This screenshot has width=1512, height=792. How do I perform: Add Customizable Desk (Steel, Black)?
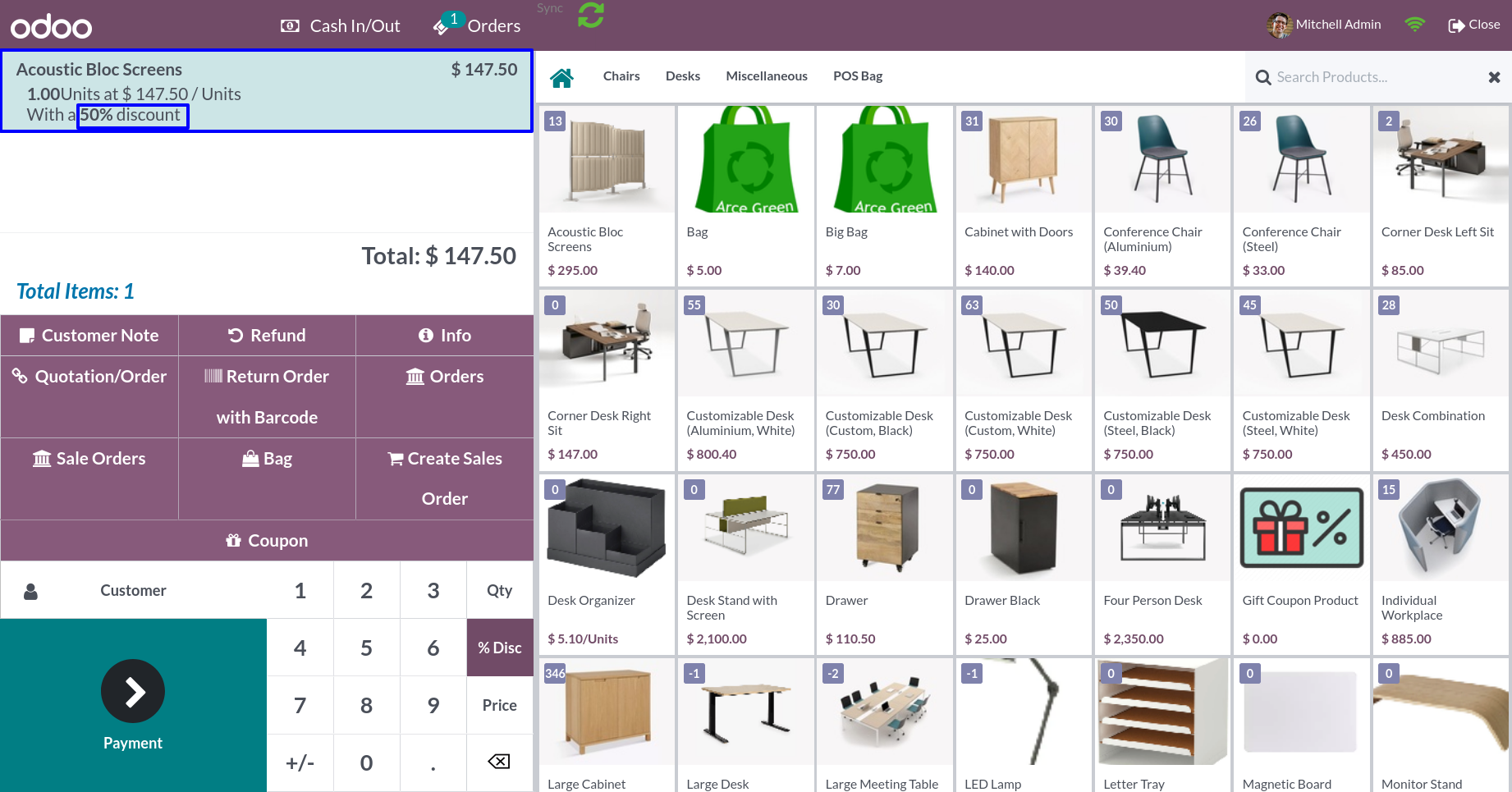pos(1162,380)
